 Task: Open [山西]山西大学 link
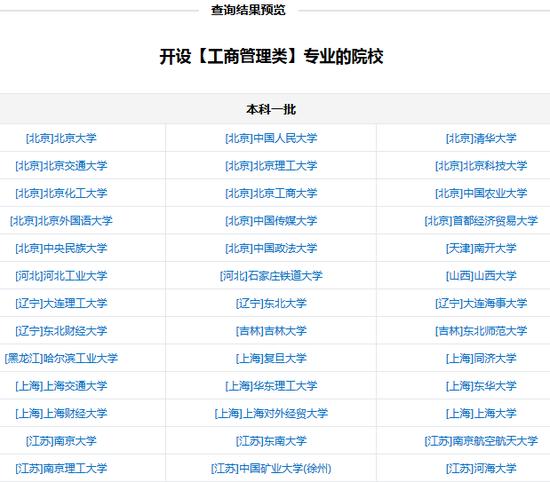click(x=481, y=276)
